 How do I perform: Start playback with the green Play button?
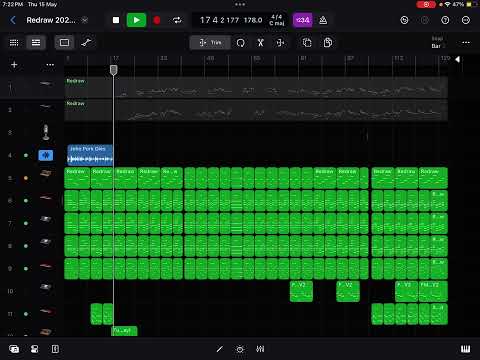(136, 20)
